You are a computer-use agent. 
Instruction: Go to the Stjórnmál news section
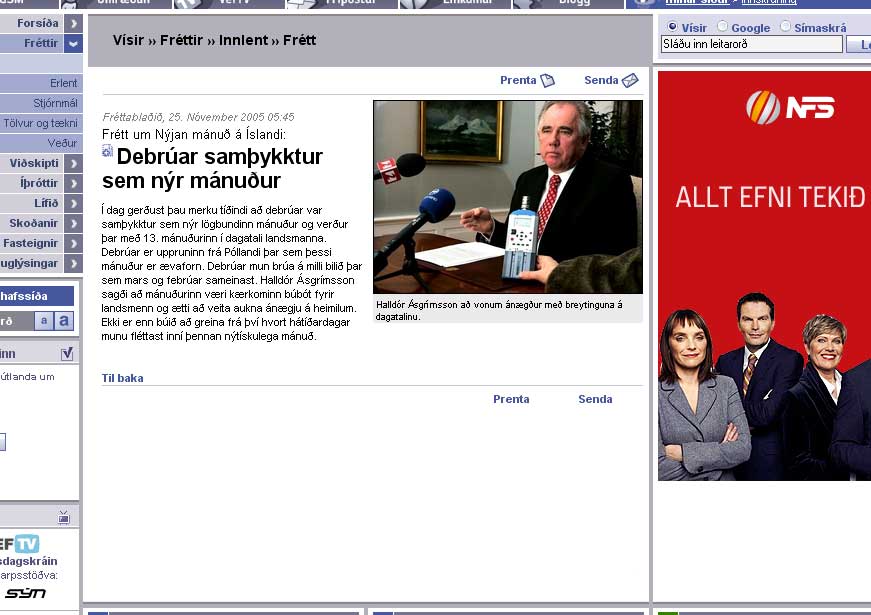coord(41,103)
